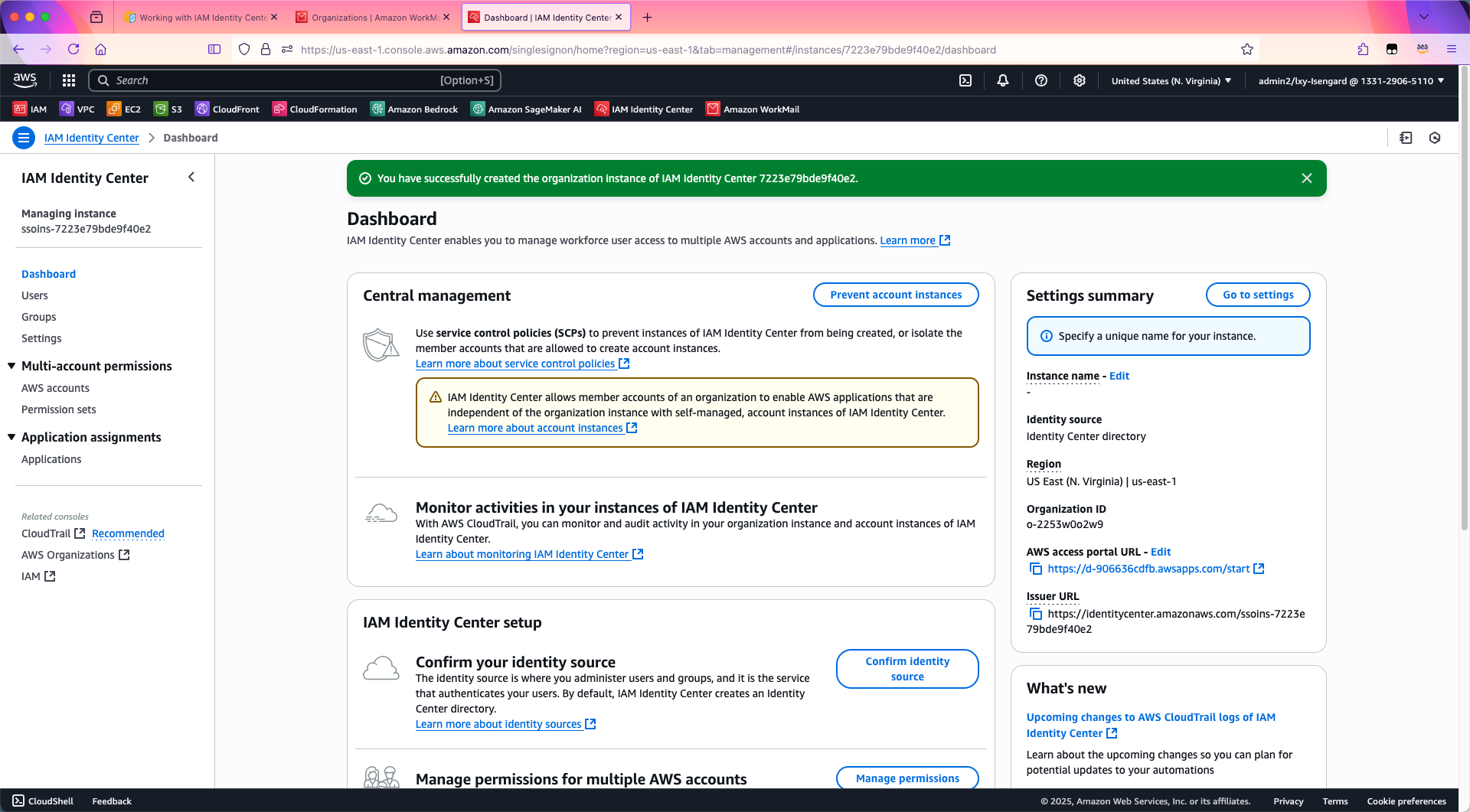This screenshot has height=812, width=1470.
Task: Open the awsapps.com start portal link
Action: 1155,569
